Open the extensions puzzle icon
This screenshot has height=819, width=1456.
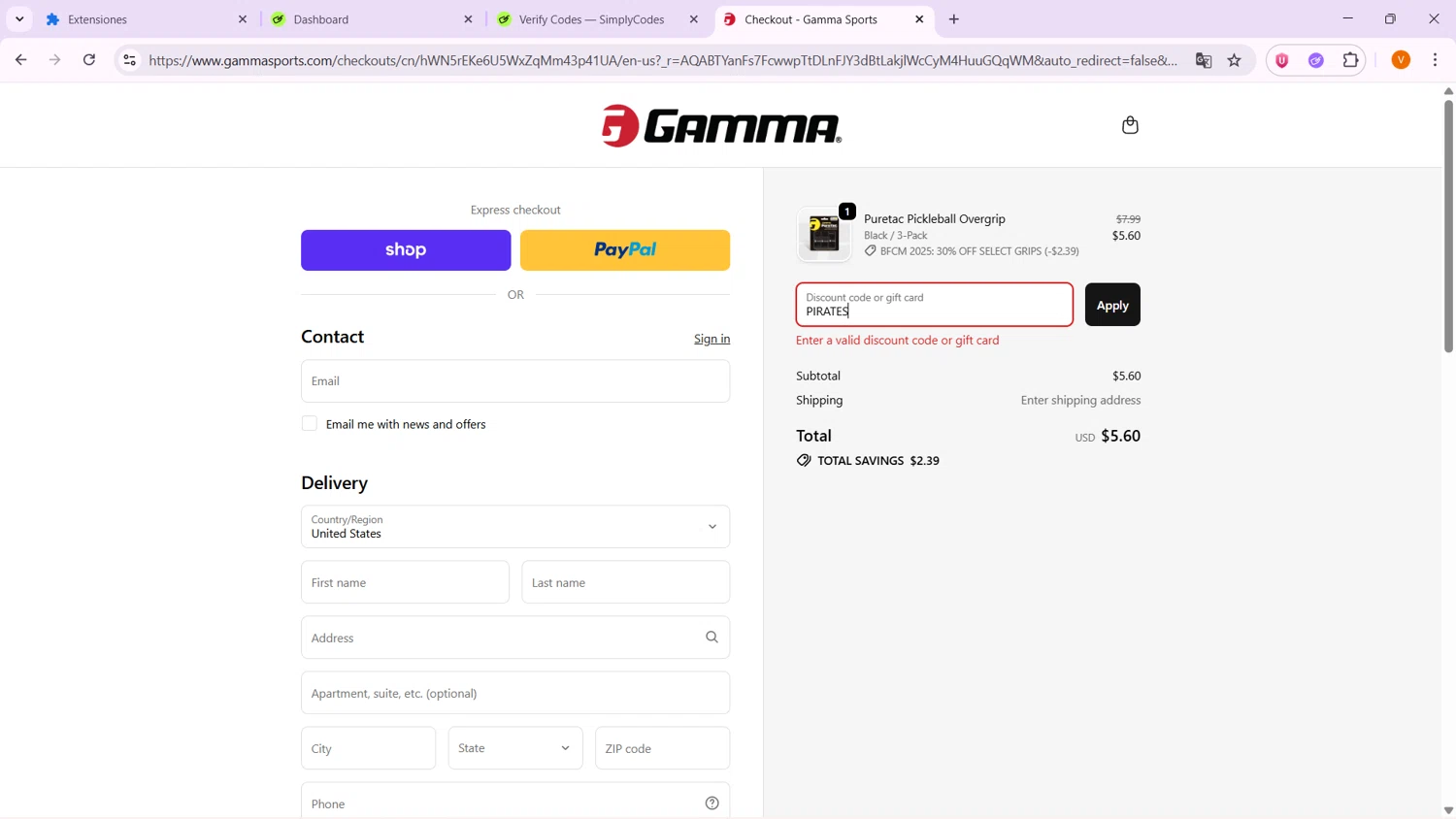(1350, 60)
